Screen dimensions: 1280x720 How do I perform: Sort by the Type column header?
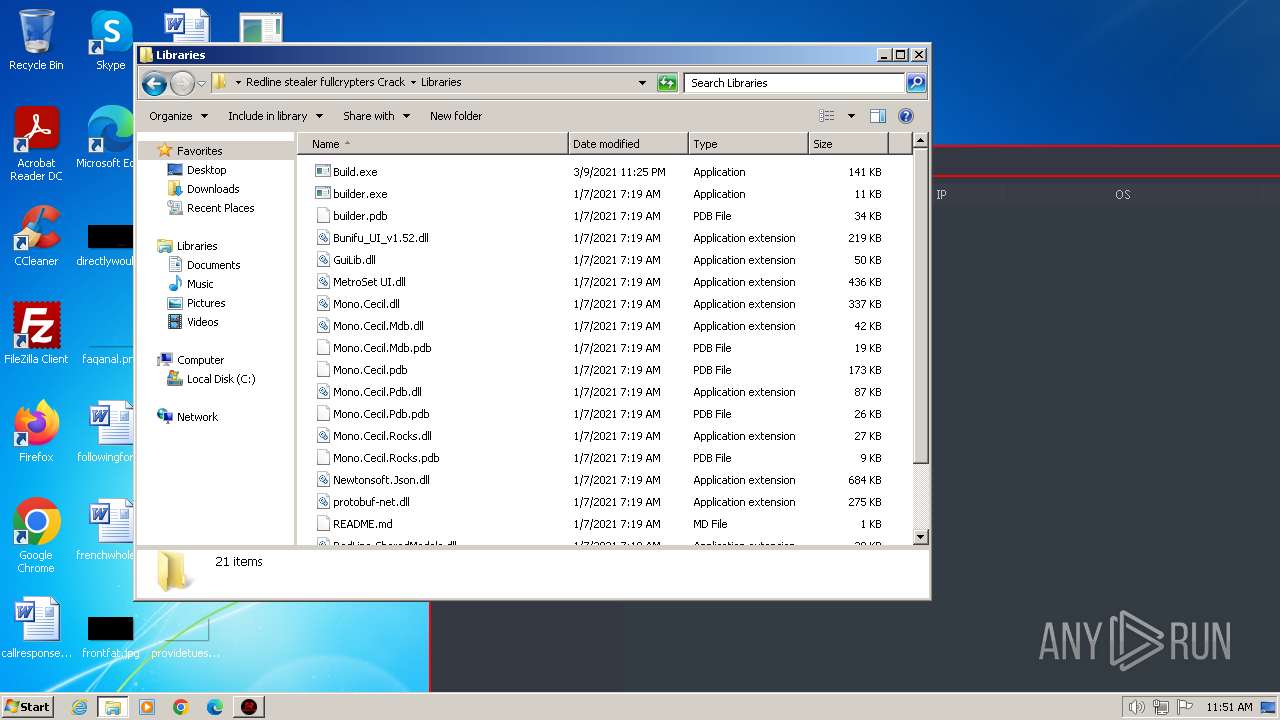tap(748, 144)
